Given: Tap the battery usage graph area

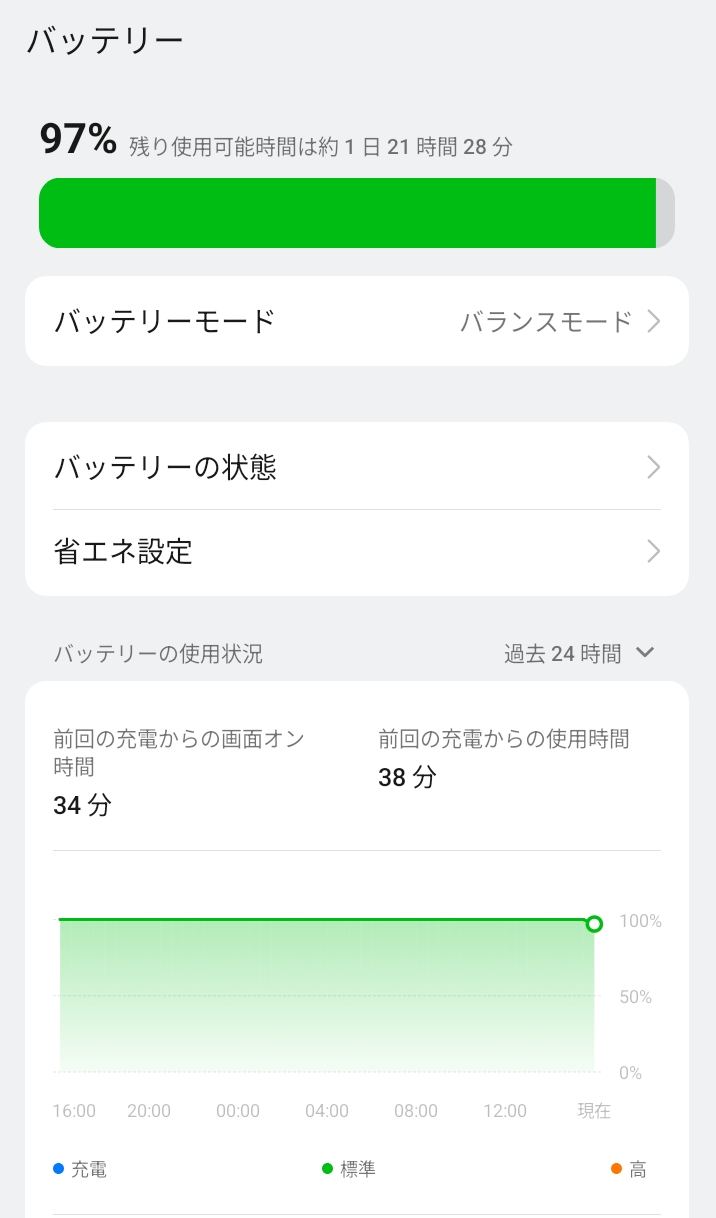Looking at the screenshot, I should [327, 995].
